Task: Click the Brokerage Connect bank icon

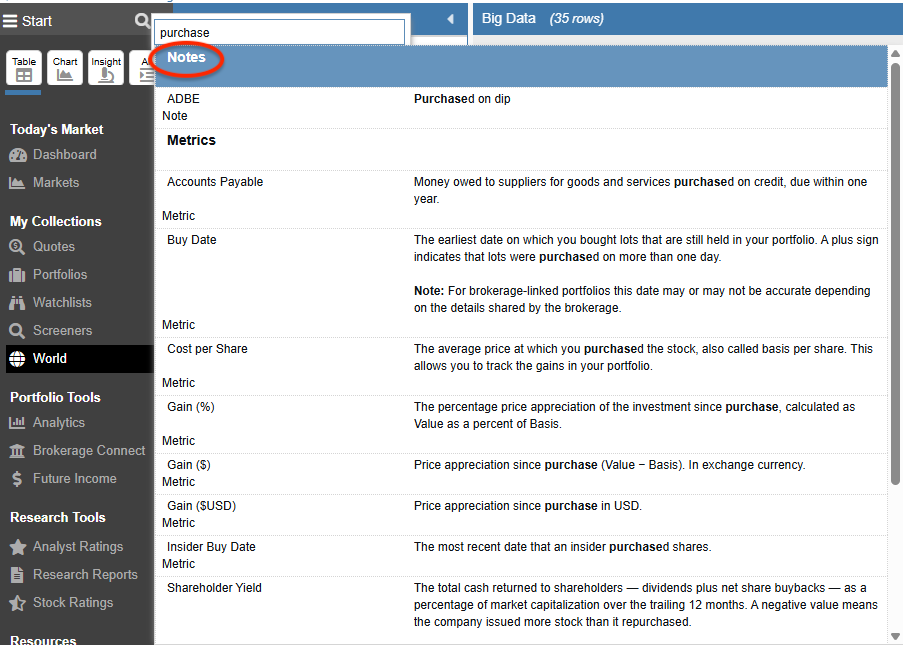Action: (17, 451)
